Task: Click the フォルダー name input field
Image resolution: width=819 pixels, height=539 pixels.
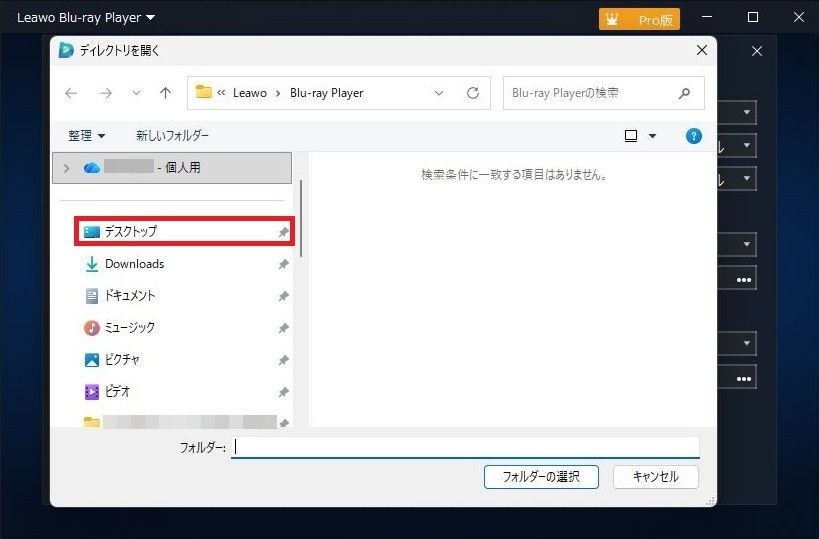Action: (x=465, y=447)
